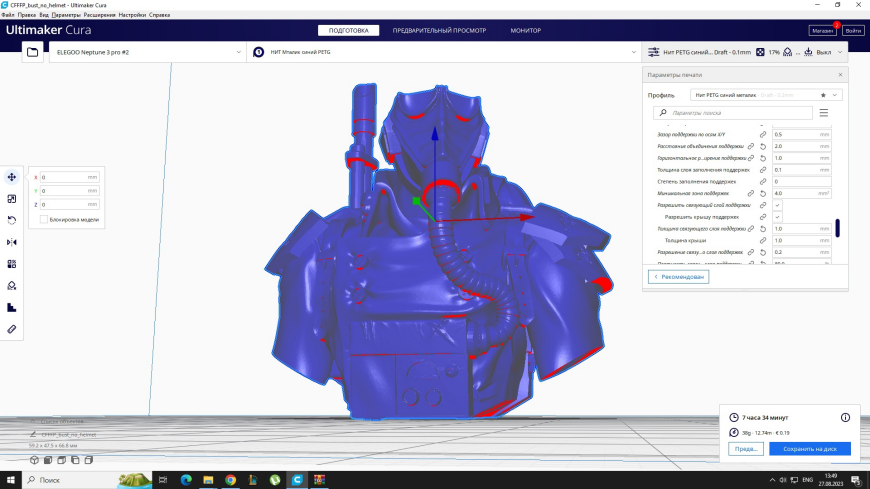Viewport: 870px width, 489px height.
Task: Open the Настройки menu
Action: click(132, 15)
